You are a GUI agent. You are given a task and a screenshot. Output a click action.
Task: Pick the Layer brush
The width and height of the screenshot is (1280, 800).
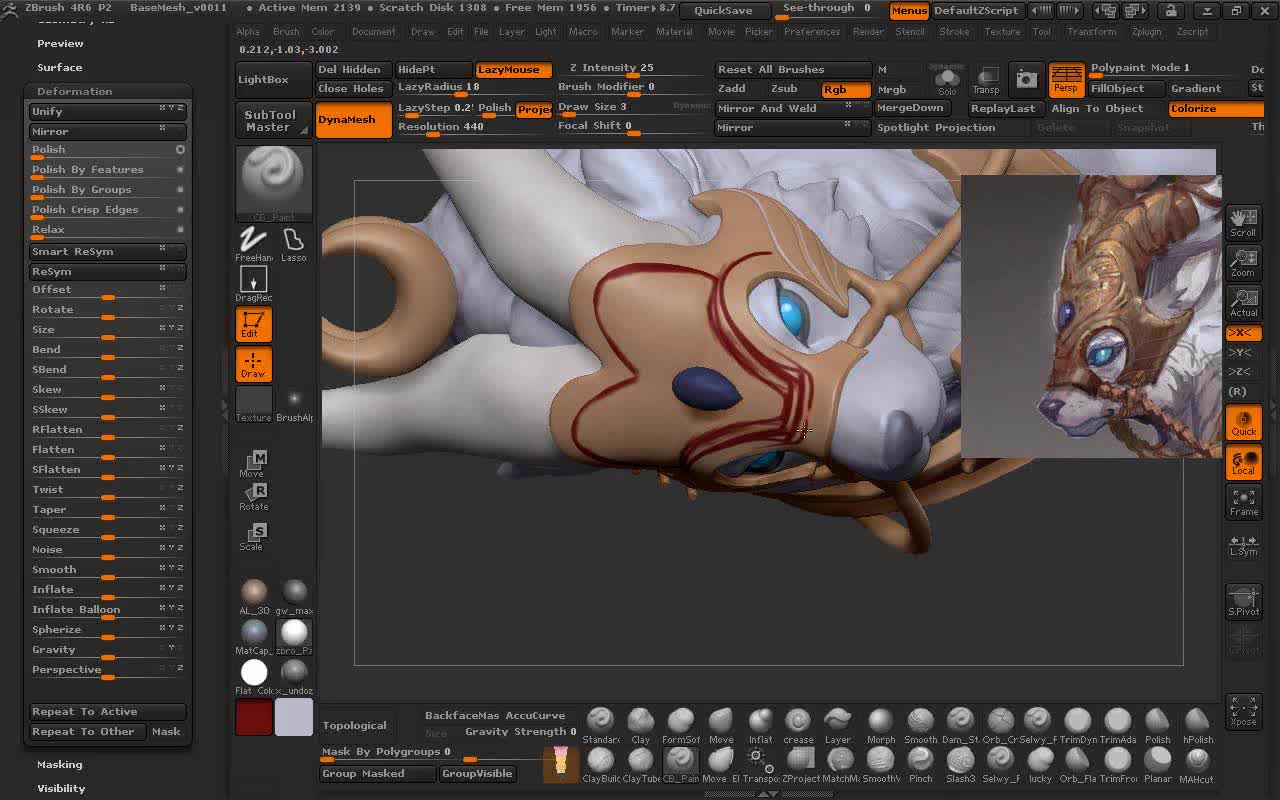click(x=838, y=725)
